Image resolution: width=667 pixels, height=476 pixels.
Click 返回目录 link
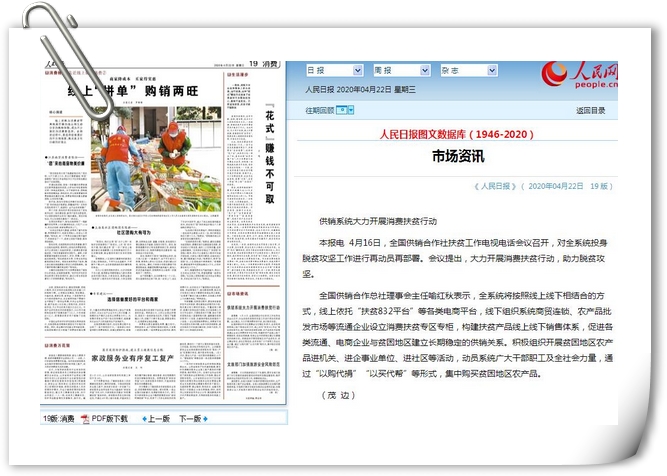pos(590,111)
